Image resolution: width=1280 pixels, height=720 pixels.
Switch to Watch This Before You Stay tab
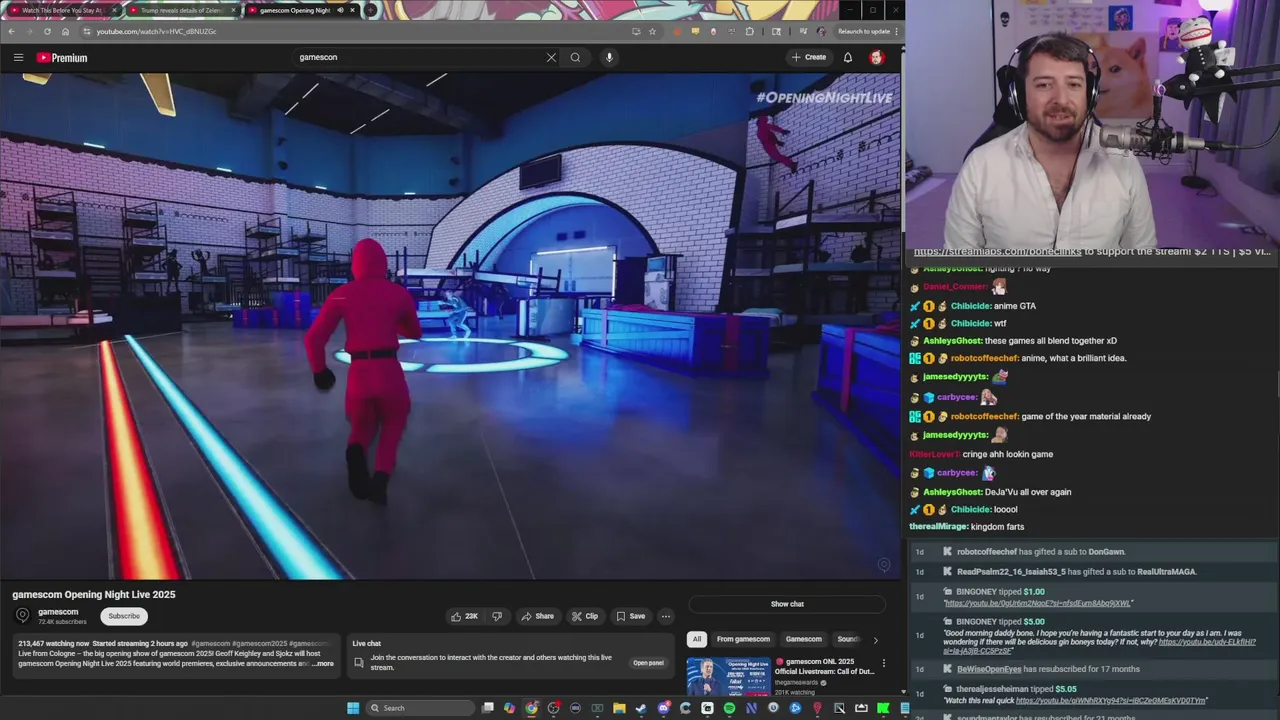pyautogui.click(x=60, y=10)
